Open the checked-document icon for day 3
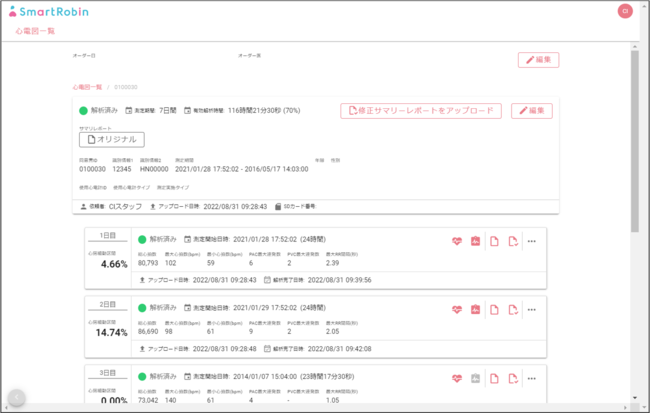The height and width of the screenshot is (413, 650). pyautogui.click(x=513, y=378)
